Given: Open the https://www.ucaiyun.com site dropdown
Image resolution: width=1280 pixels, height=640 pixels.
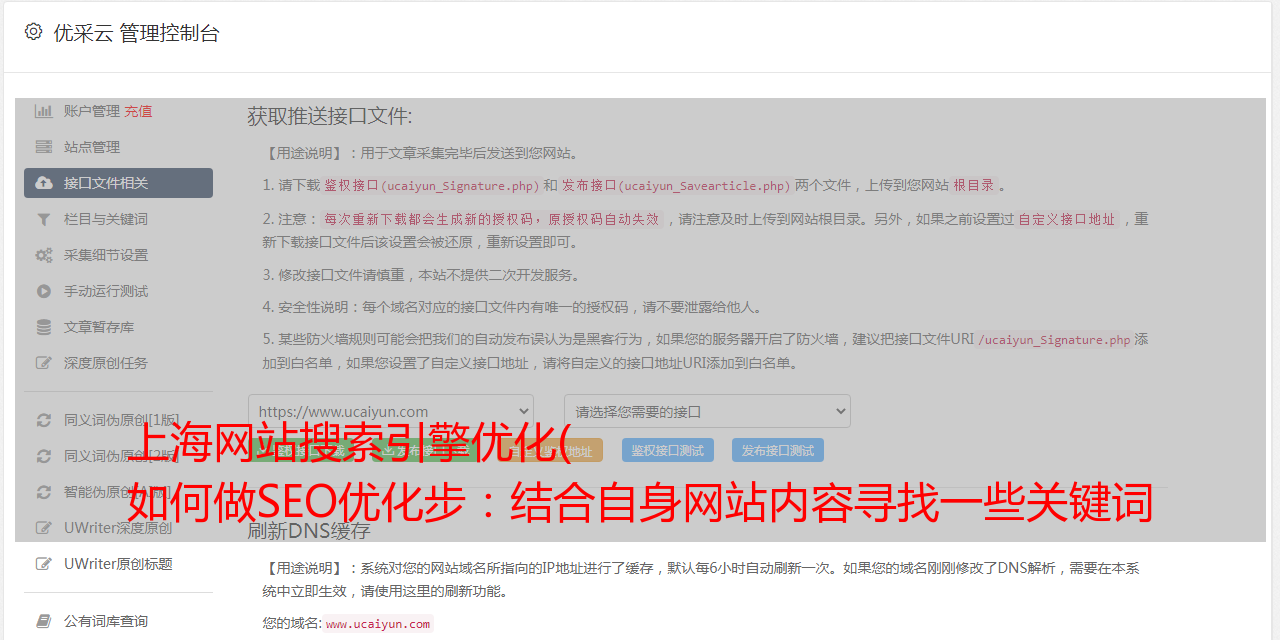Looking at the screenshot, I should coord(391,411).
